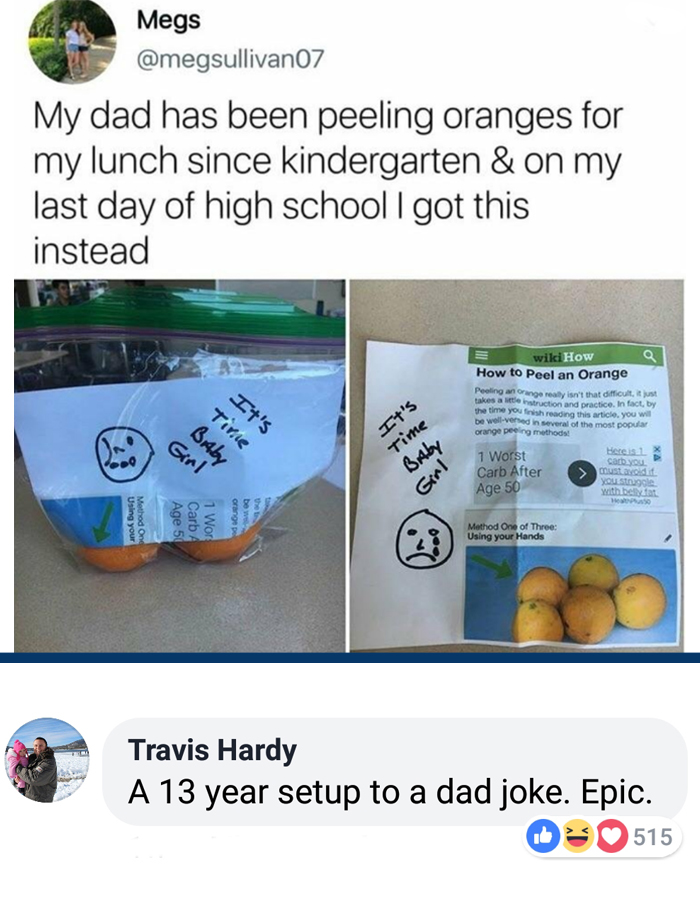The width and height of the screenshot is (700, 924).
Task: Tap the wikiHow hamburger menu icon
Action: point(481,355)
